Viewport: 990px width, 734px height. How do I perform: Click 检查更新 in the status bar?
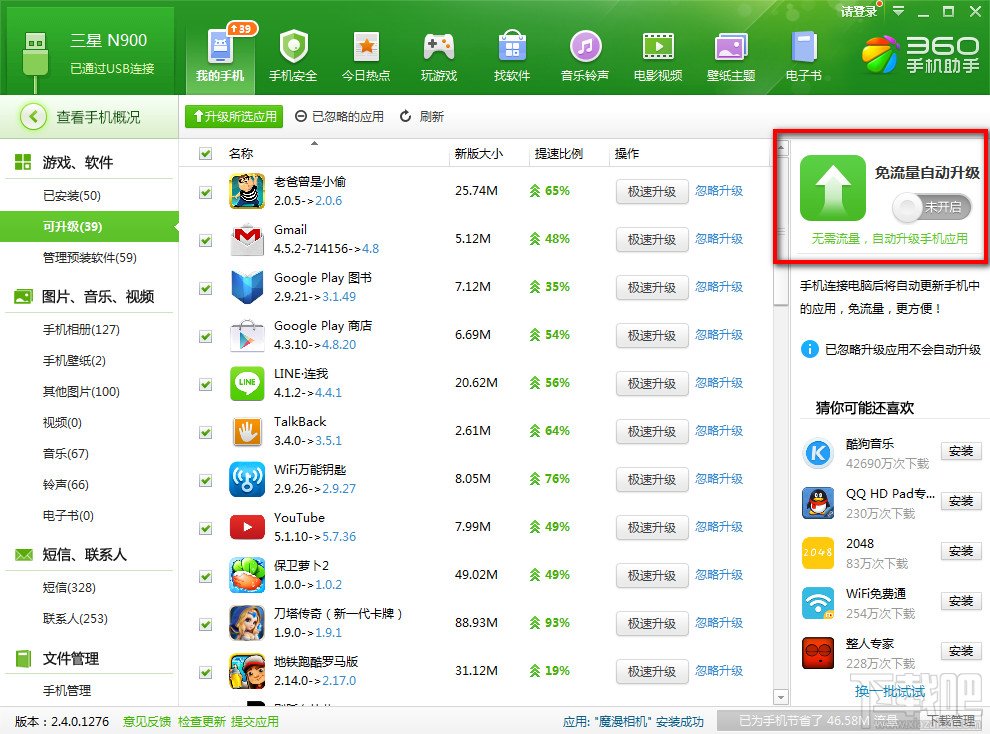click(x=201, y=721)
